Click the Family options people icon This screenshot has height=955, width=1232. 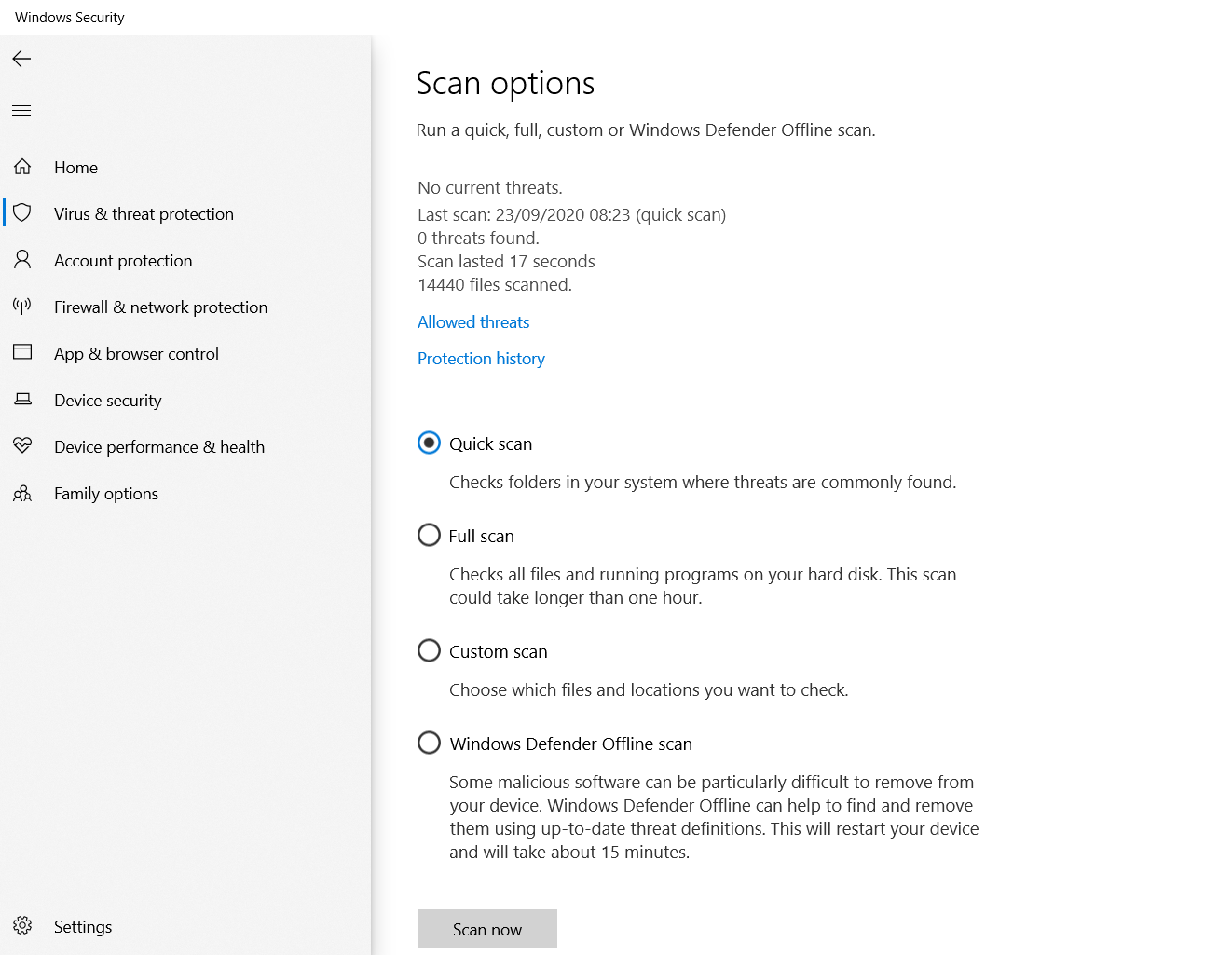(x=22, y=493)
